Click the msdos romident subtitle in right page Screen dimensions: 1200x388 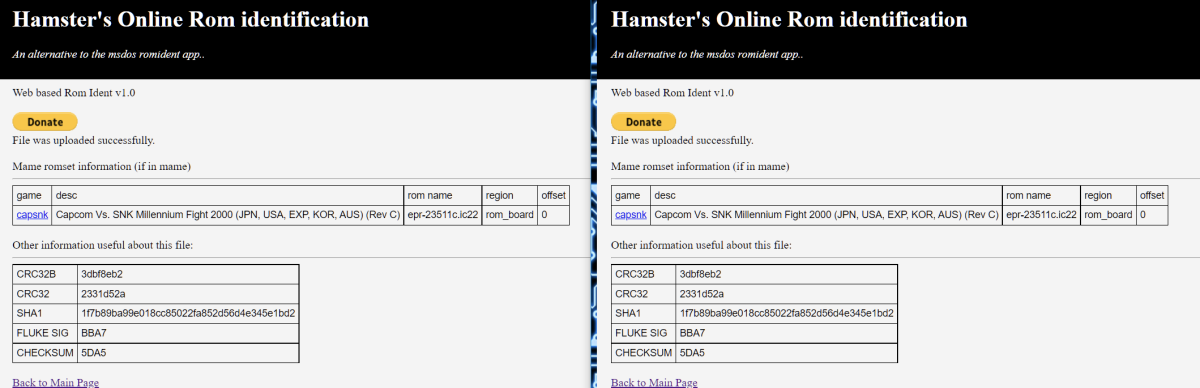tap(707, 54)
